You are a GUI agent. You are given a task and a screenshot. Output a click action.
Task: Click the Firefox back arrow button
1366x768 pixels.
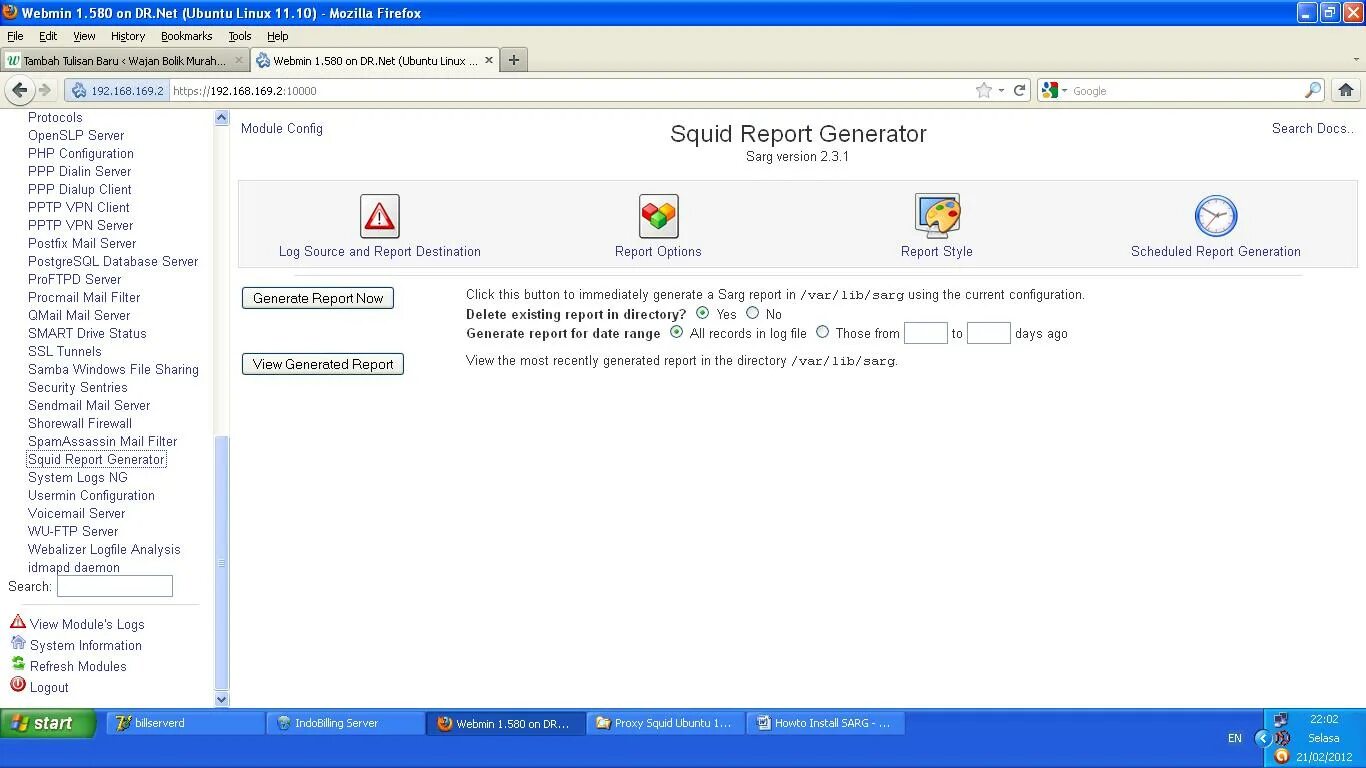[x=19, y=90]
